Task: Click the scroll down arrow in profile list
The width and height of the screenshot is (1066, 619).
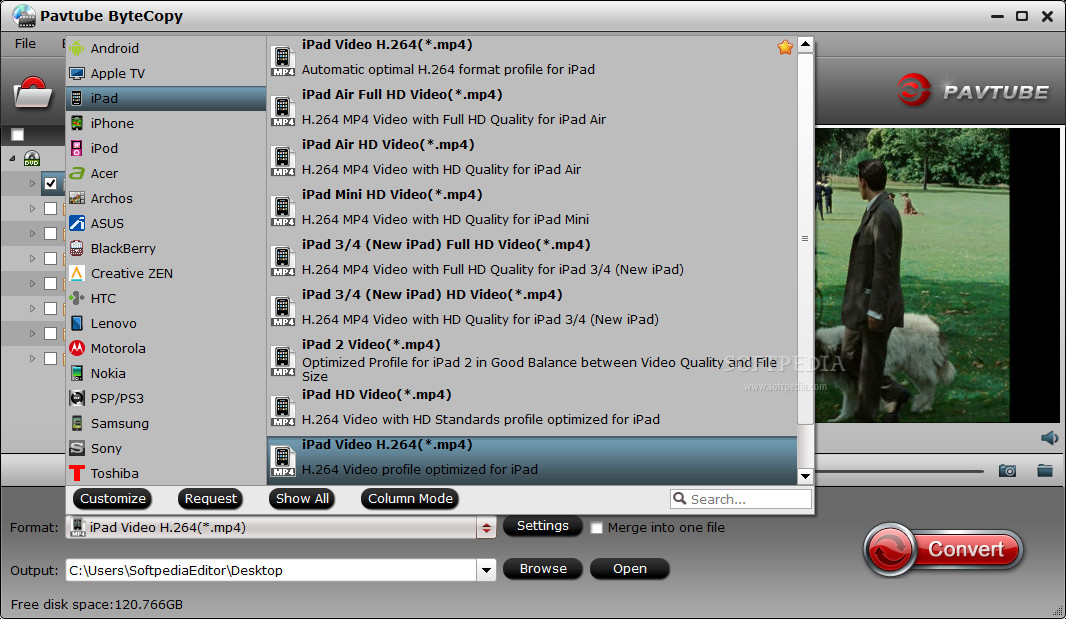Action: 805,476
